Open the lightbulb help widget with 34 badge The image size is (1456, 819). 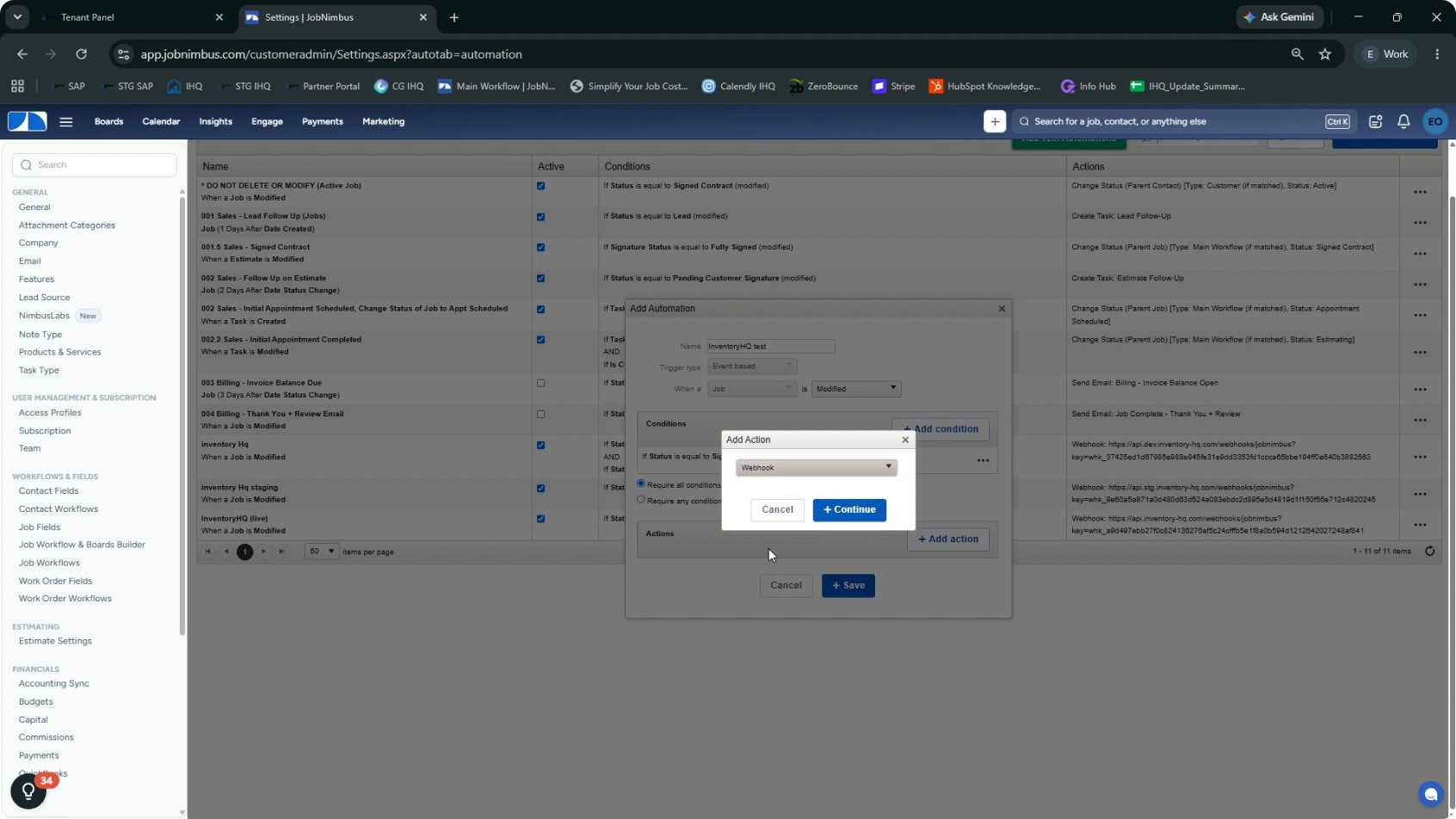(x=28, y=791)
